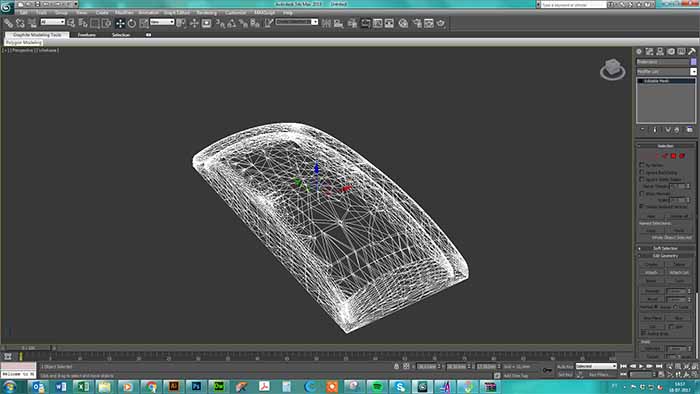This screenshot has width=700, height=394.
Task: Open the Render Setup dialog
Action: [417, 23]
